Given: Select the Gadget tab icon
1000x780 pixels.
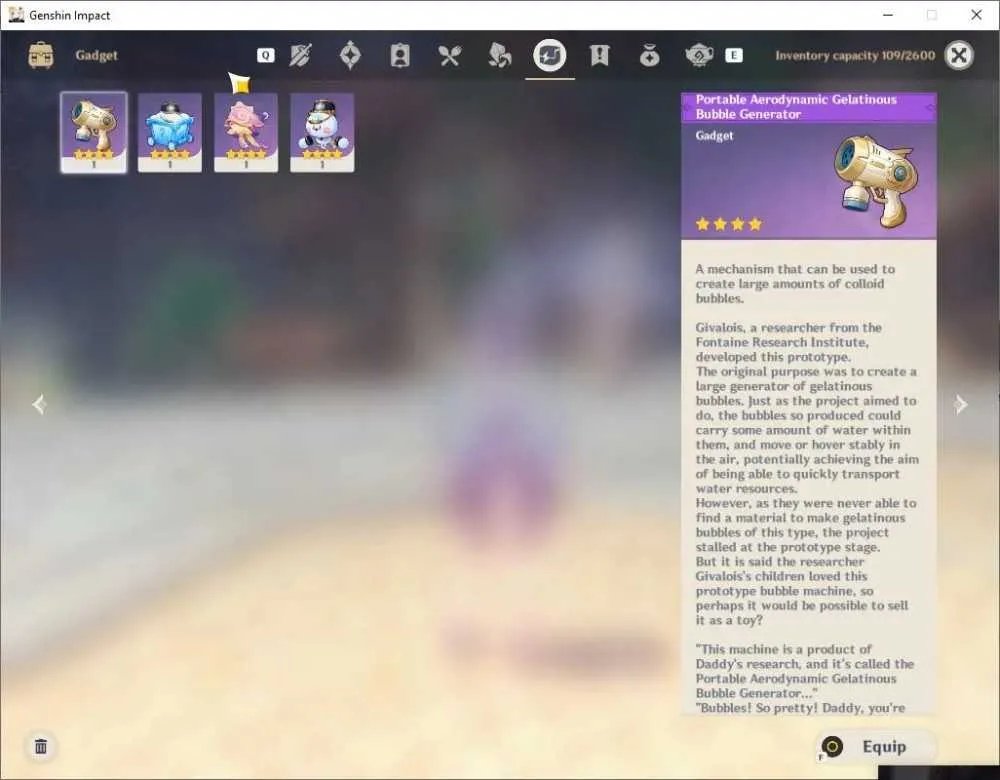Looking at the screenshot, I should pyautogui.click(x=550, y=55).
